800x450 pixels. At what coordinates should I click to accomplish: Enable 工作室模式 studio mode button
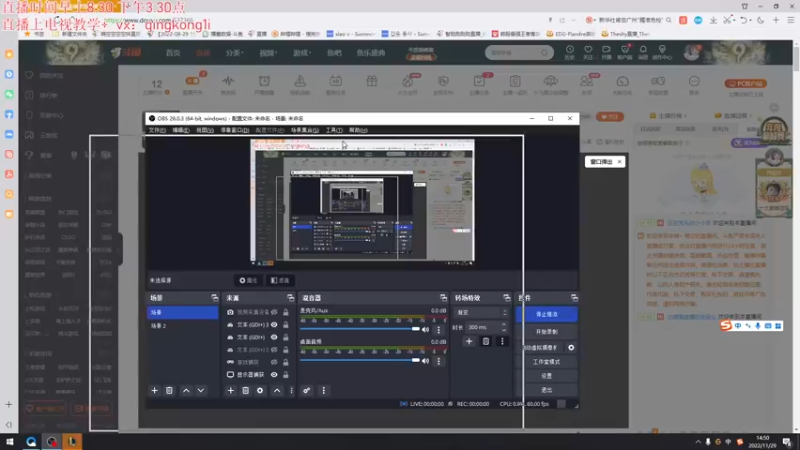[546, 362]
